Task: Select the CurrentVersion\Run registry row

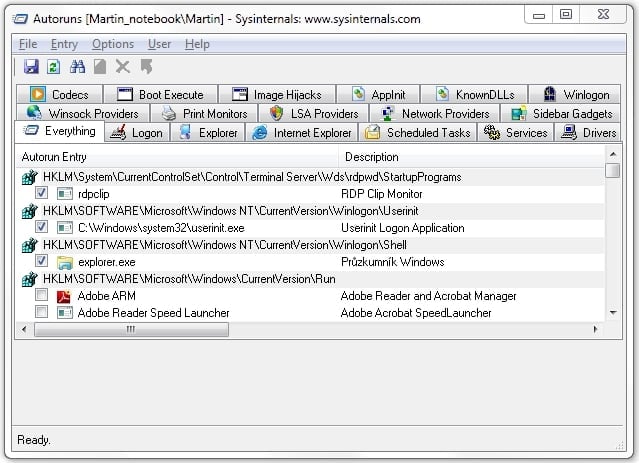Action: [x=311, y=279]
